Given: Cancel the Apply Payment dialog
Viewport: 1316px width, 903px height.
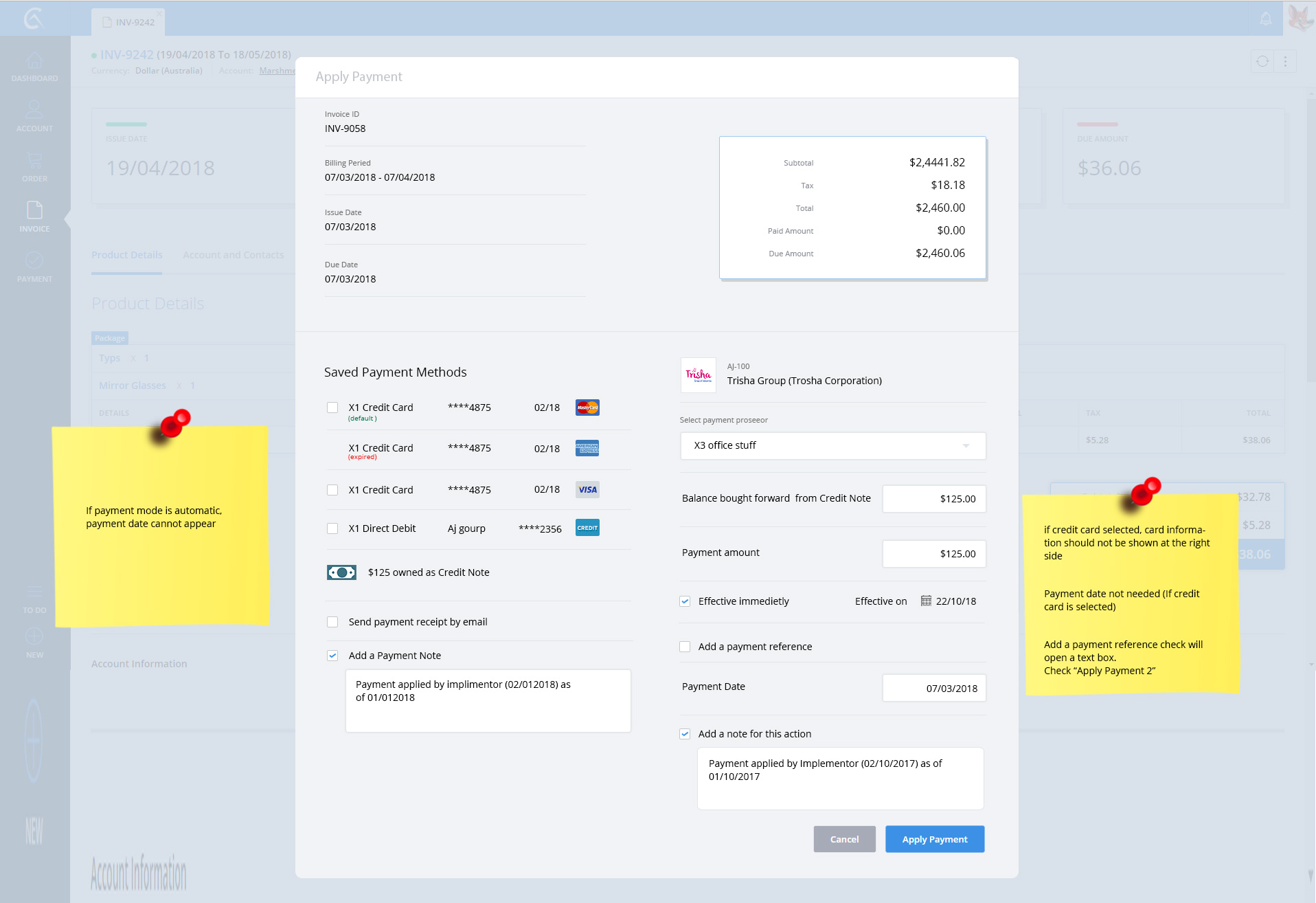Looking at the screenshot, I should tap(844, 839).
